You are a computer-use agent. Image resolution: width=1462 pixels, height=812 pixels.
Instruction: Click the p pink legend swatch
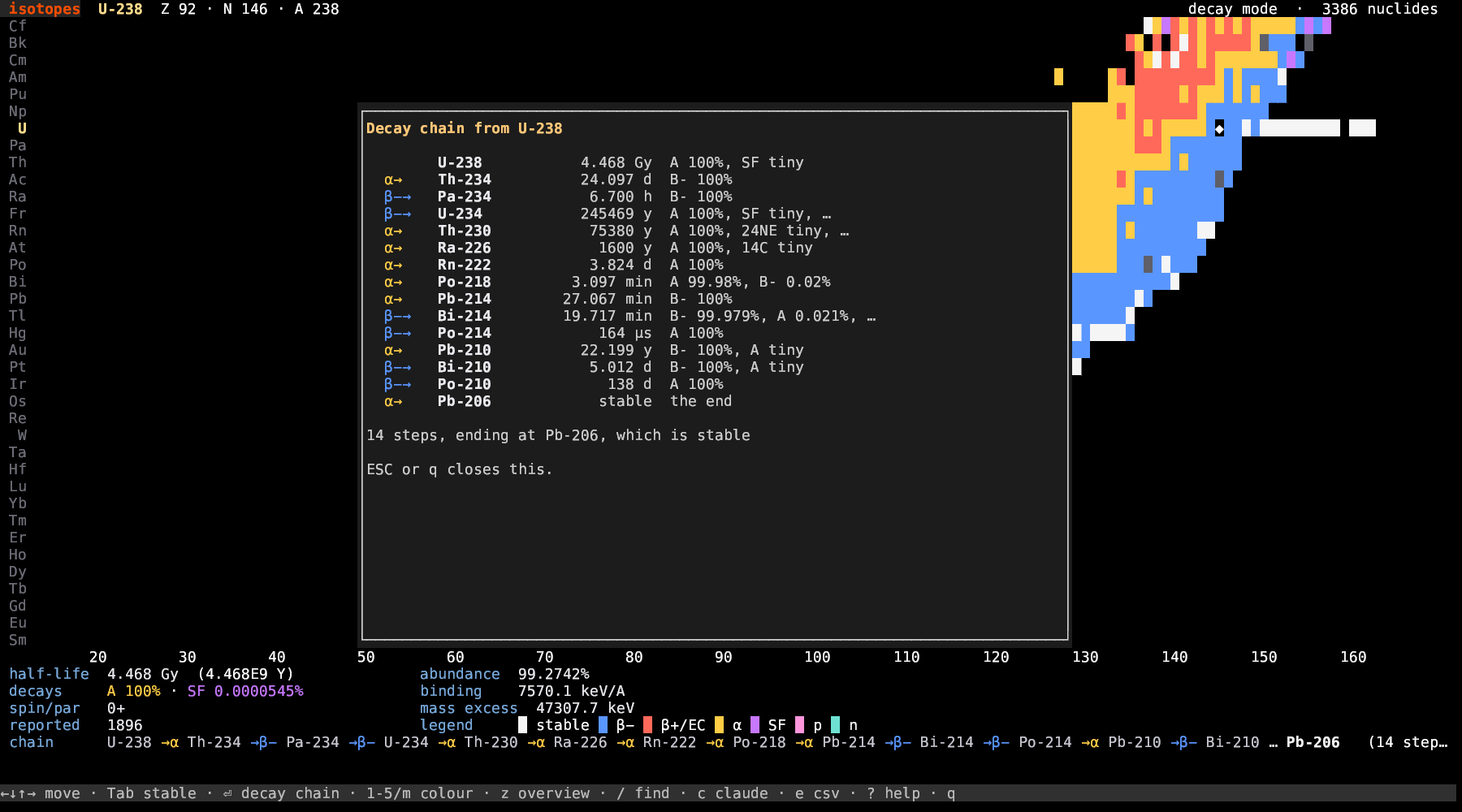[799, 725]
